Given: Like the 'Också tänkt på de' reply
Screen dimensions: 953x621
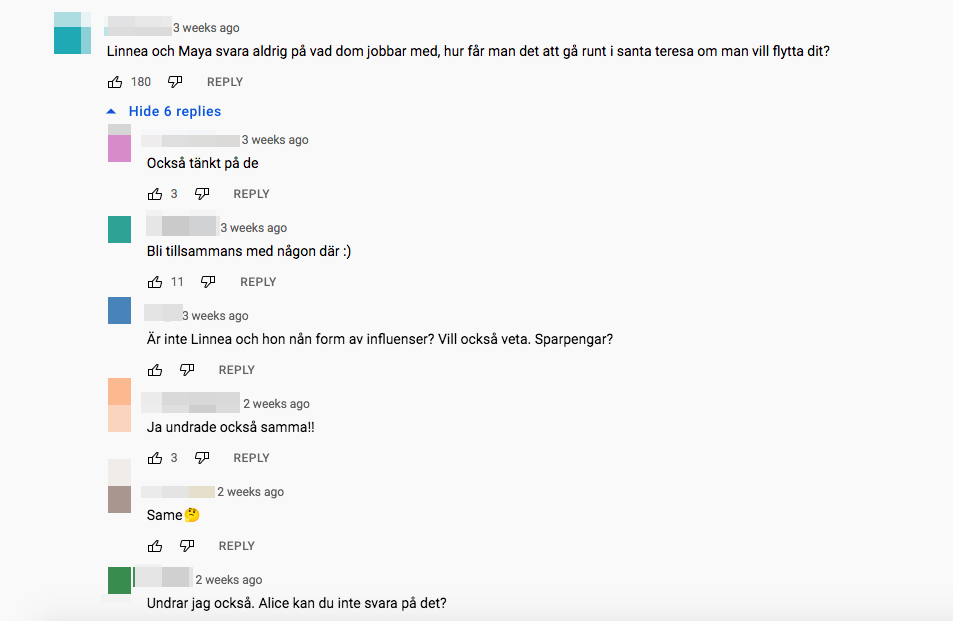Looking at the screenshot, I should click(155, 194).
